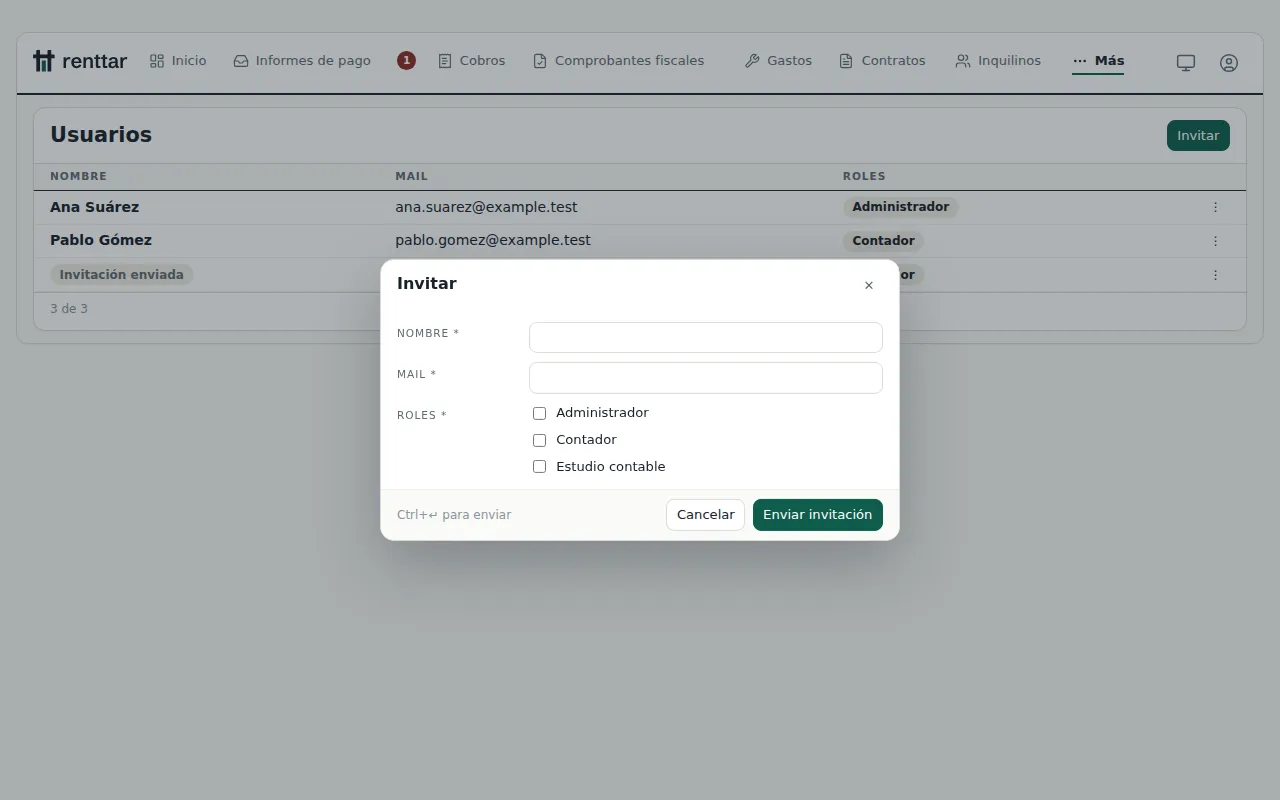Open the three-dot menu for Pablo Gómez
1280x800 pixels.
1216,241
